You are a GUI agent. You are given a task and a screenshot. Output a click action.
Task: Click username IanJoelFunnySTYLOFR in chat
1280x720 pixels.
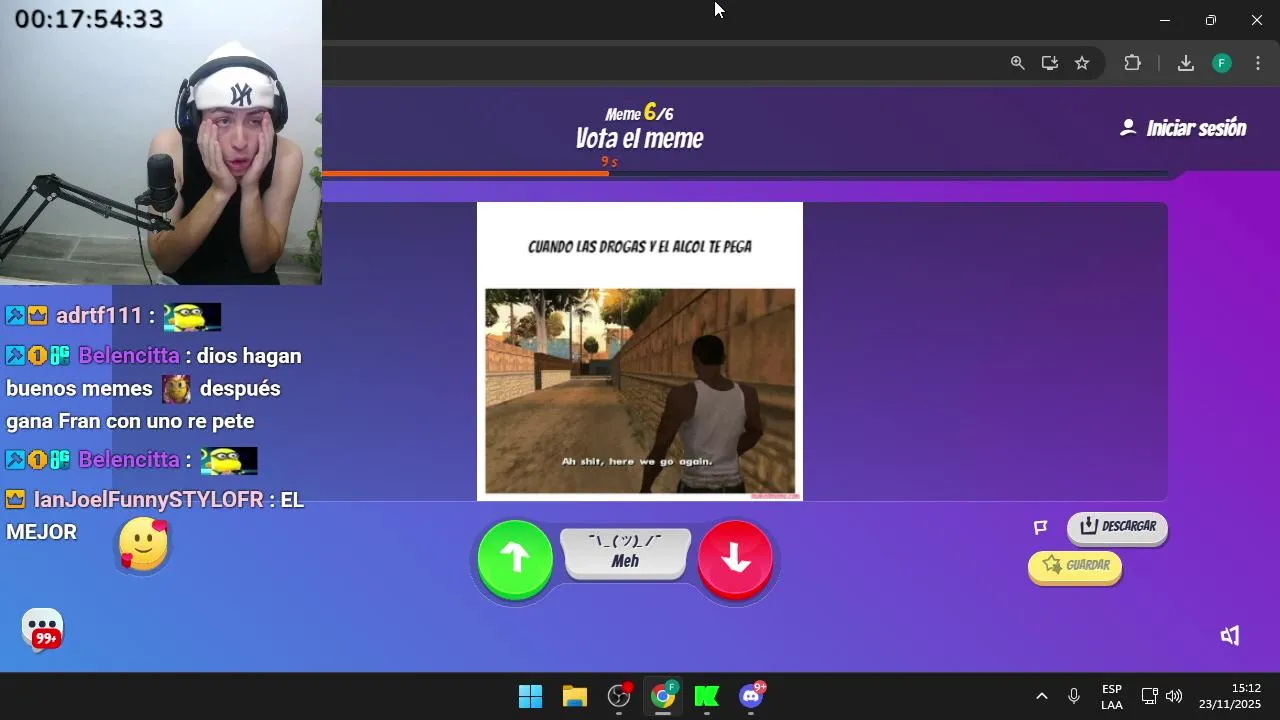[149, 500]
